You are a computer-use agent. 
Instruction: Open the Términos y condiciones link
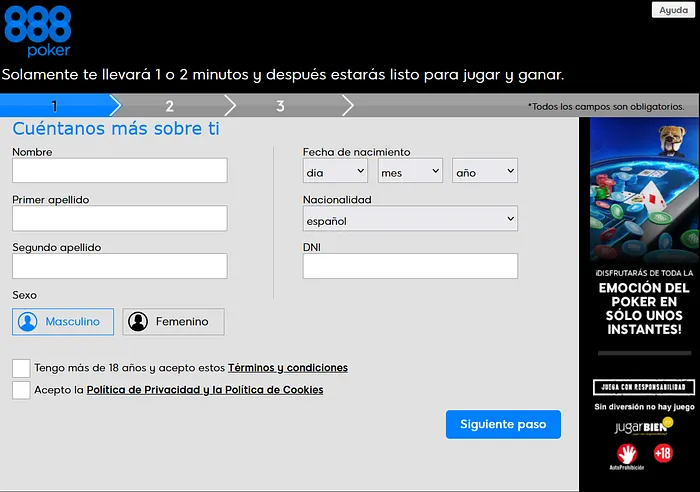tap(288, 368)
